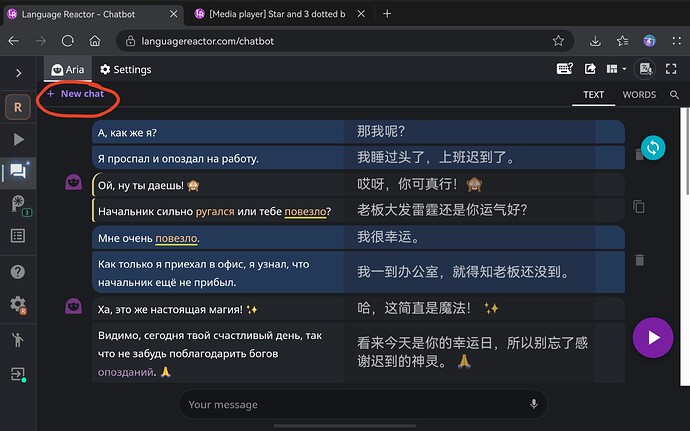Click the translation 那我呢?

tap(381, 131)
